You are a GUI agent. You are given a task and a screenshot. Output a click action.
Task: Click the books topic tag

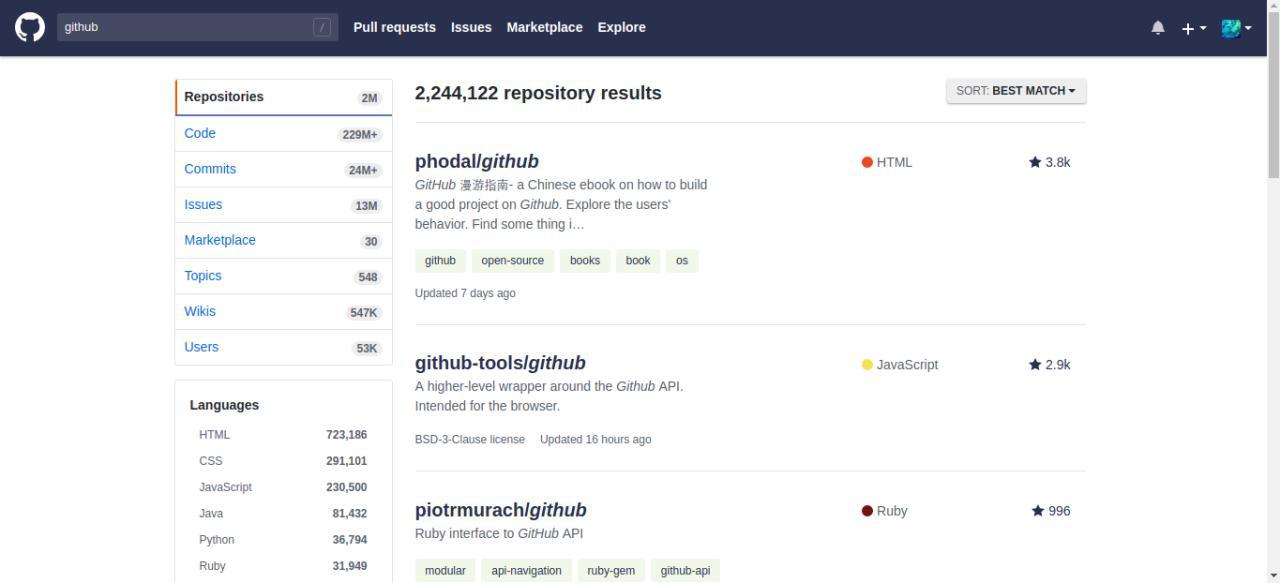[585, 261]
